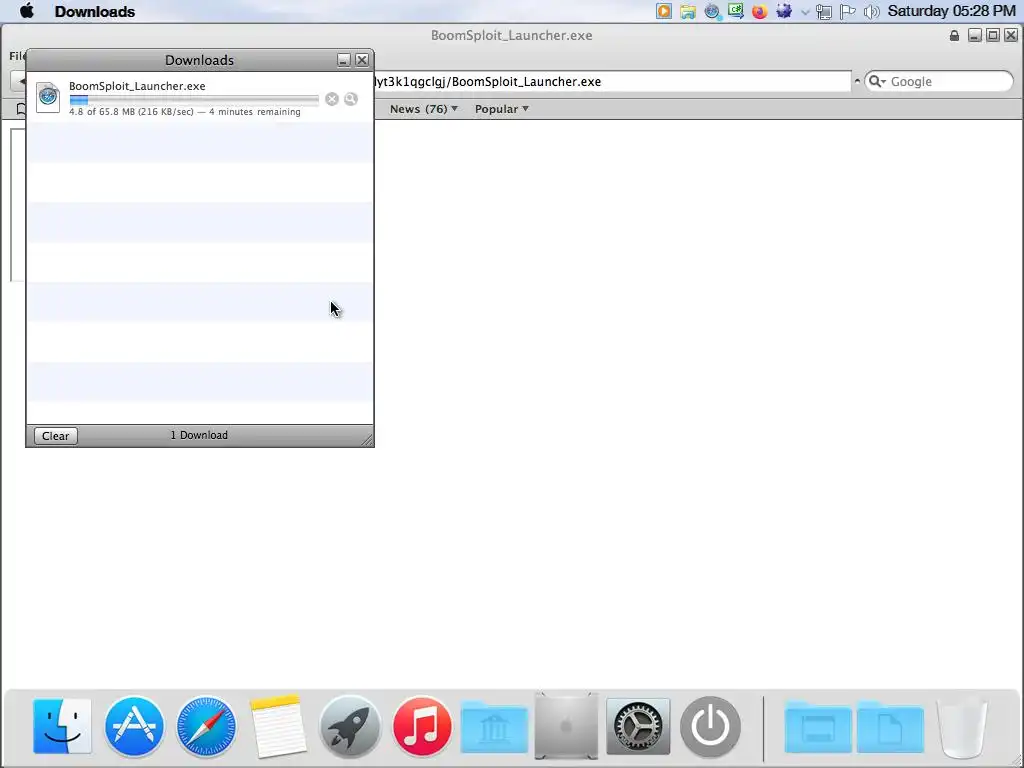
Task: Click the '1 Download' count label
Action: click(199, 435)
